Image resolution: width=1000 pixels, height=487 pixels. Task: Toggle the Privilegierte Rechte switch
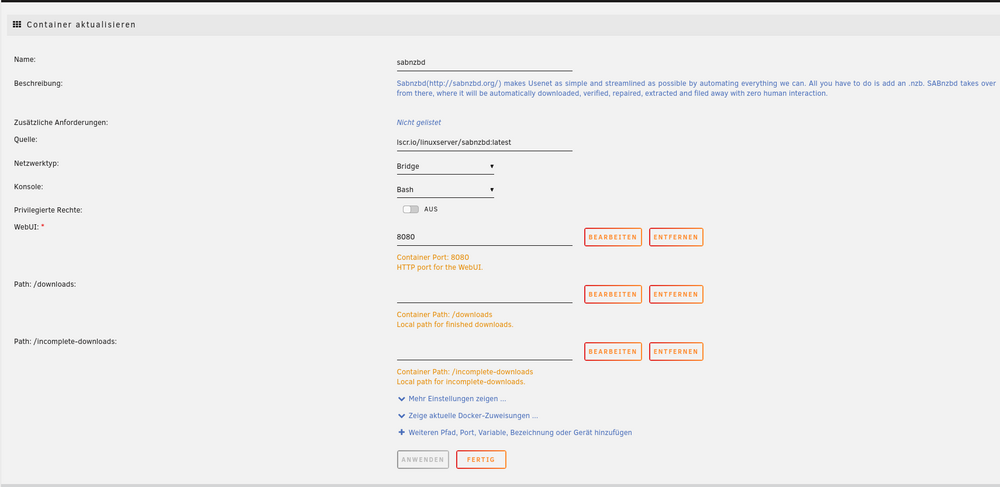(x=411, y=209)
